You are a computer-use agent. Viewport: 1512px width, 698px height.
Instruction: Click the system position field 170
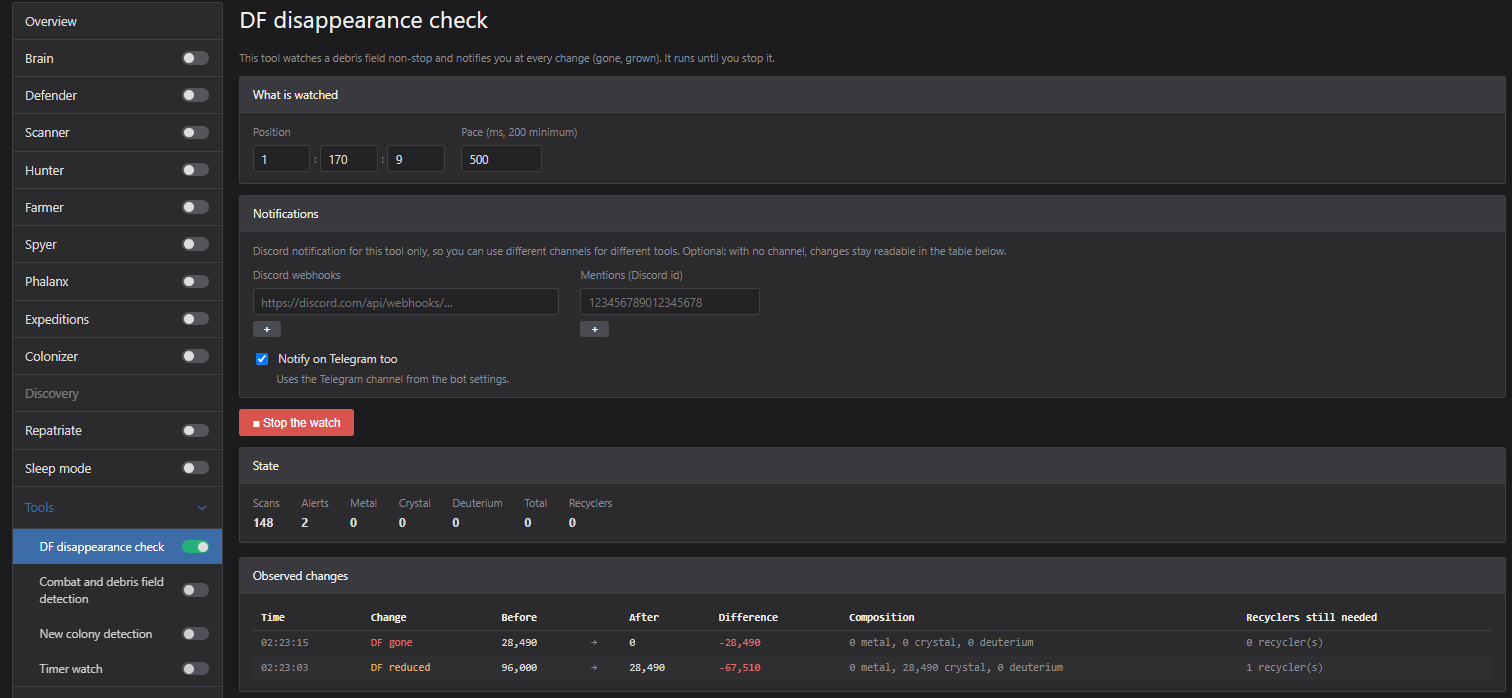tap(349, 159)
